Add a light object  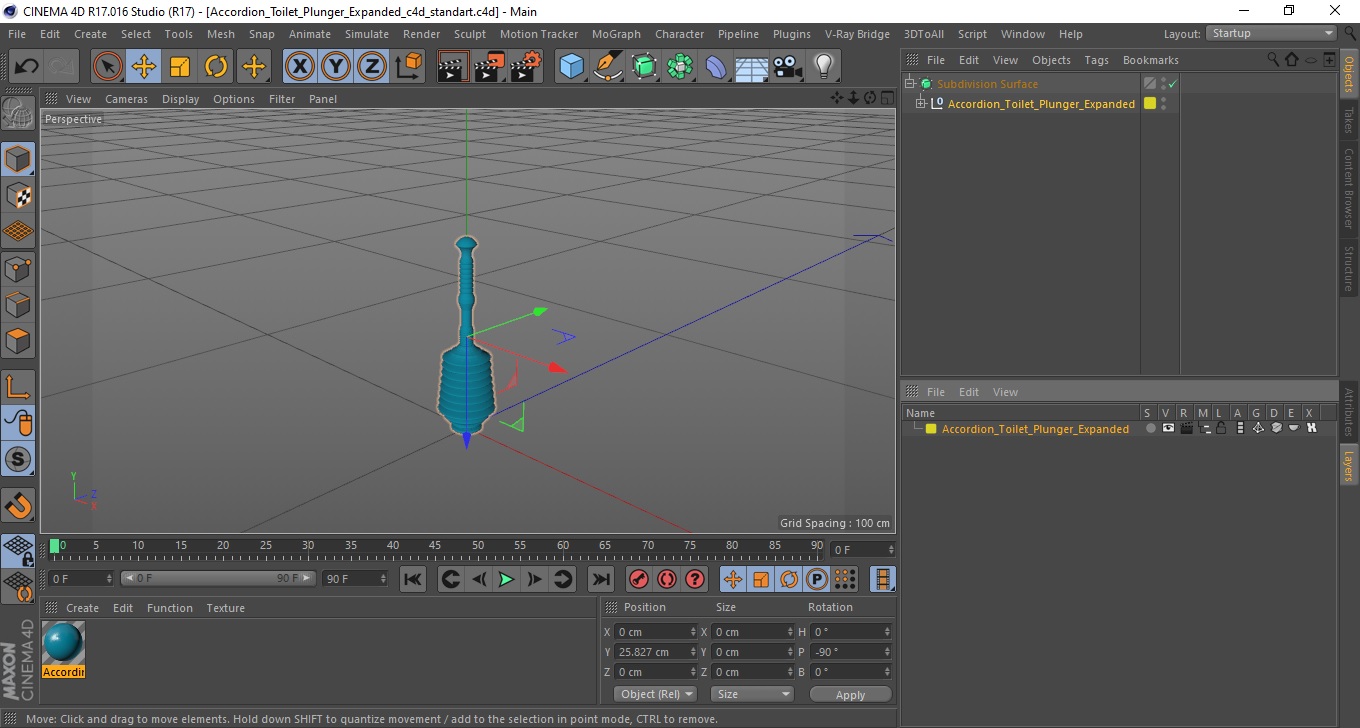click(824, 67)
